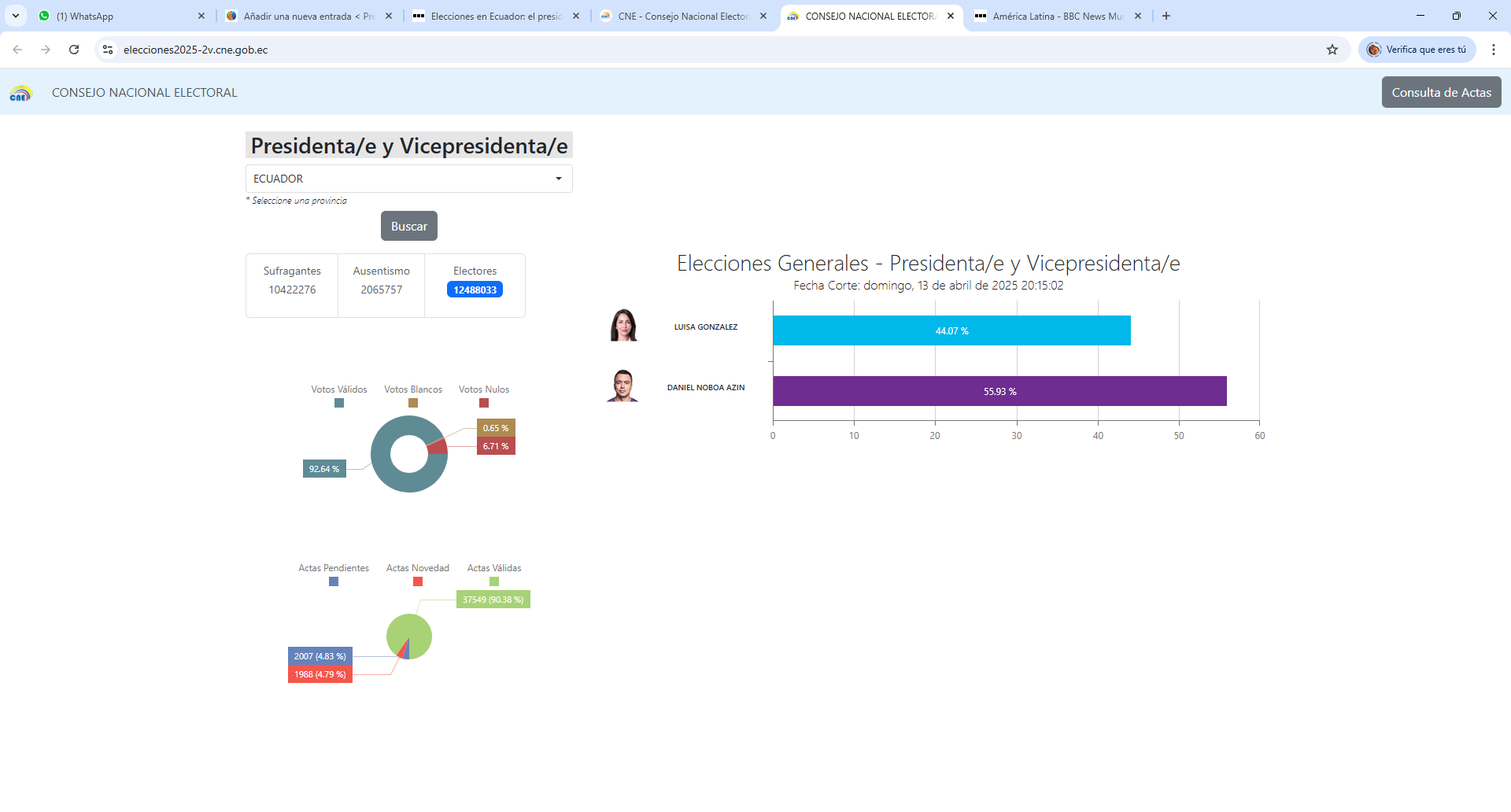Viewport: 1511px width, 812px height.
Task: Bookmark this page with star icon
Action: click(1332, 50)
